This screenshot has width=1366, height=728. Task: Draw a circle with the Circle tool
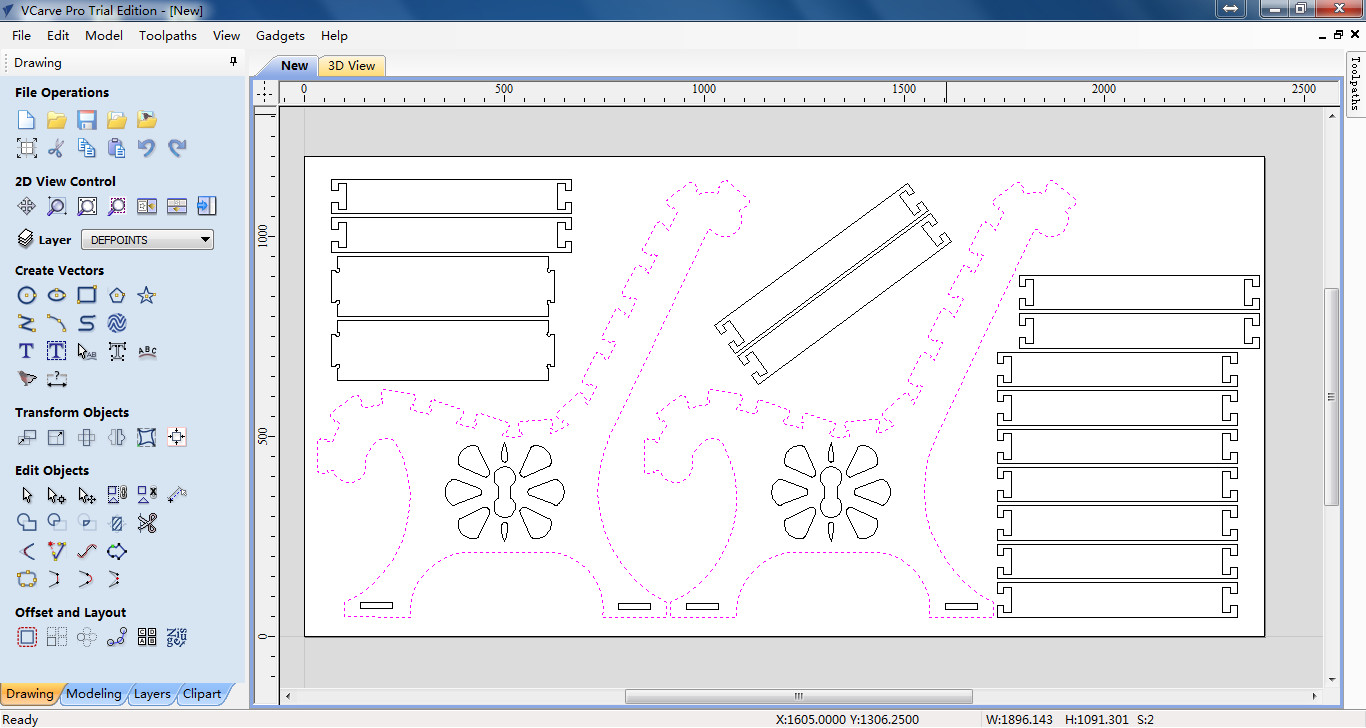(27, 295)
